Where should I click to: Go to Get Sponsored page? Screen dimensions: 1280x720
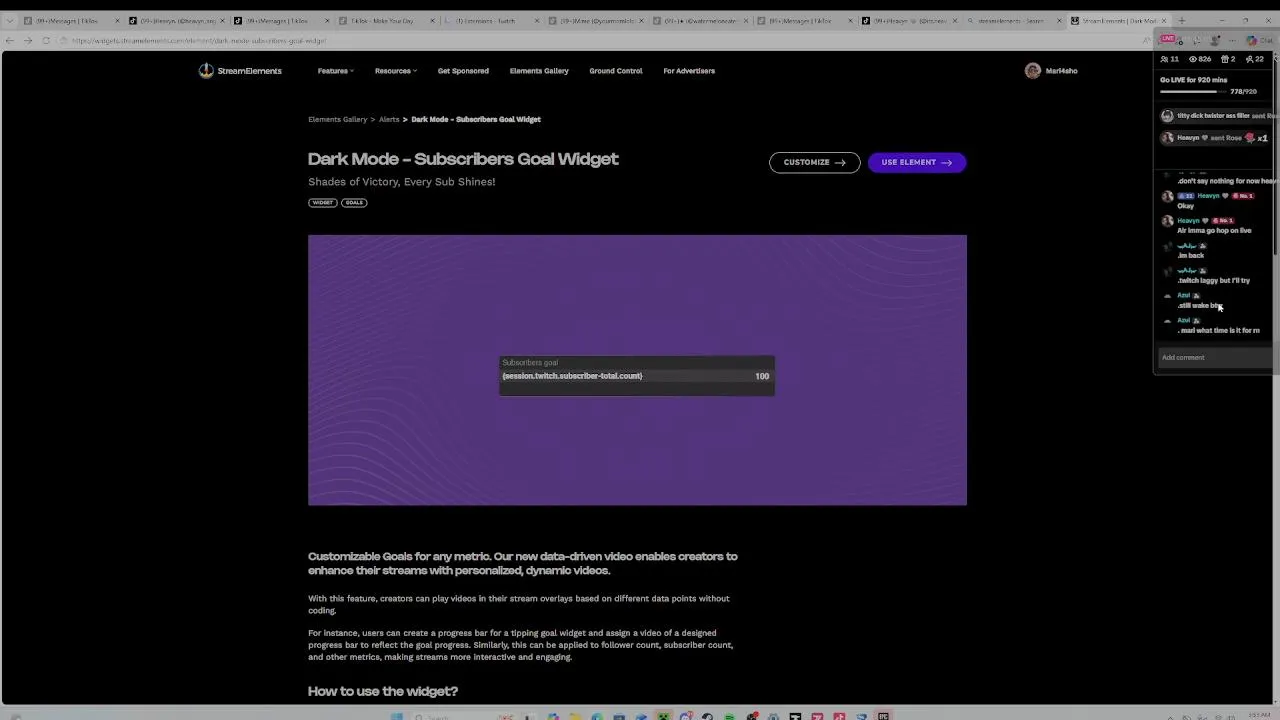(463, 71)
